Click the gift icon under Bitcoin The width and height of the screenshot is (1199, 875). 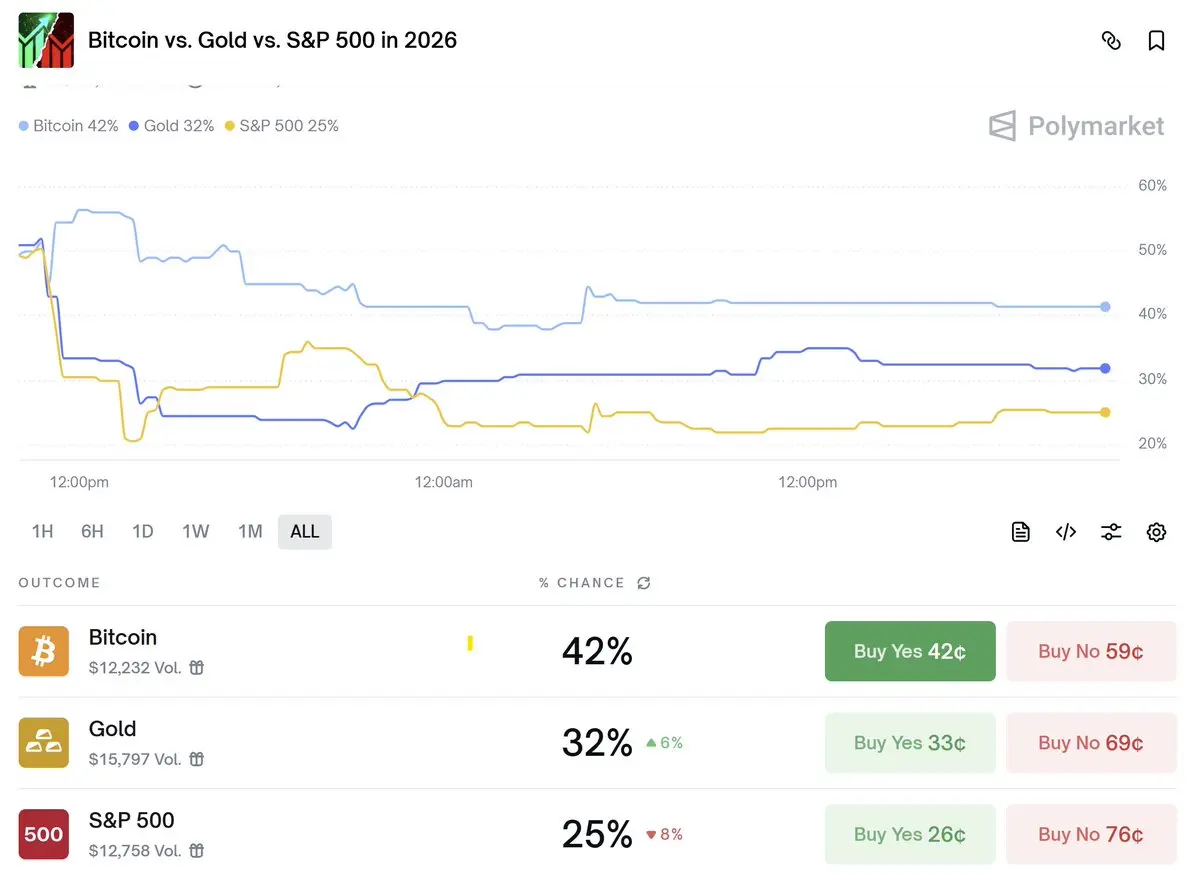[x=197, y=668]
